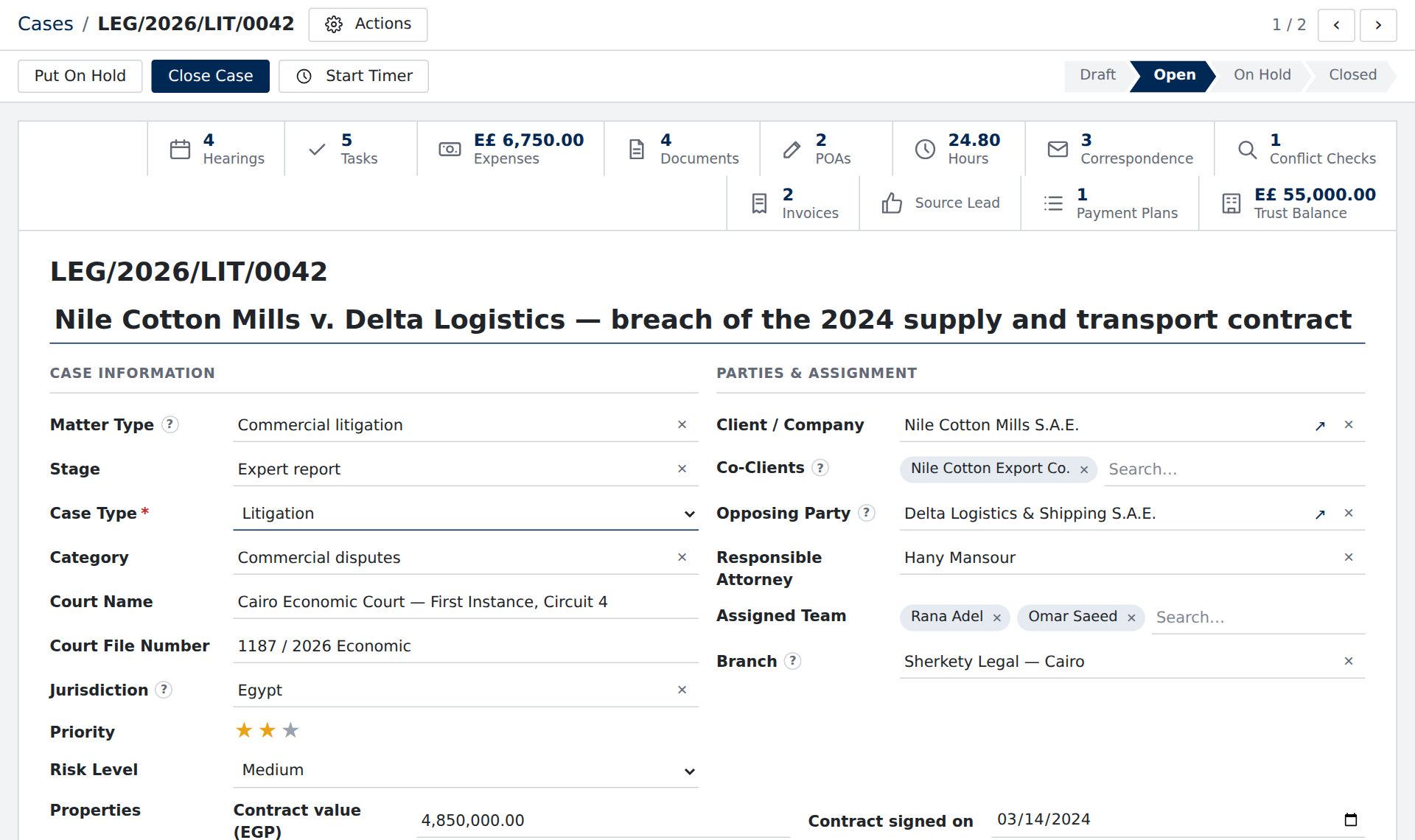Open the Hearings calendar stat button

216,149
